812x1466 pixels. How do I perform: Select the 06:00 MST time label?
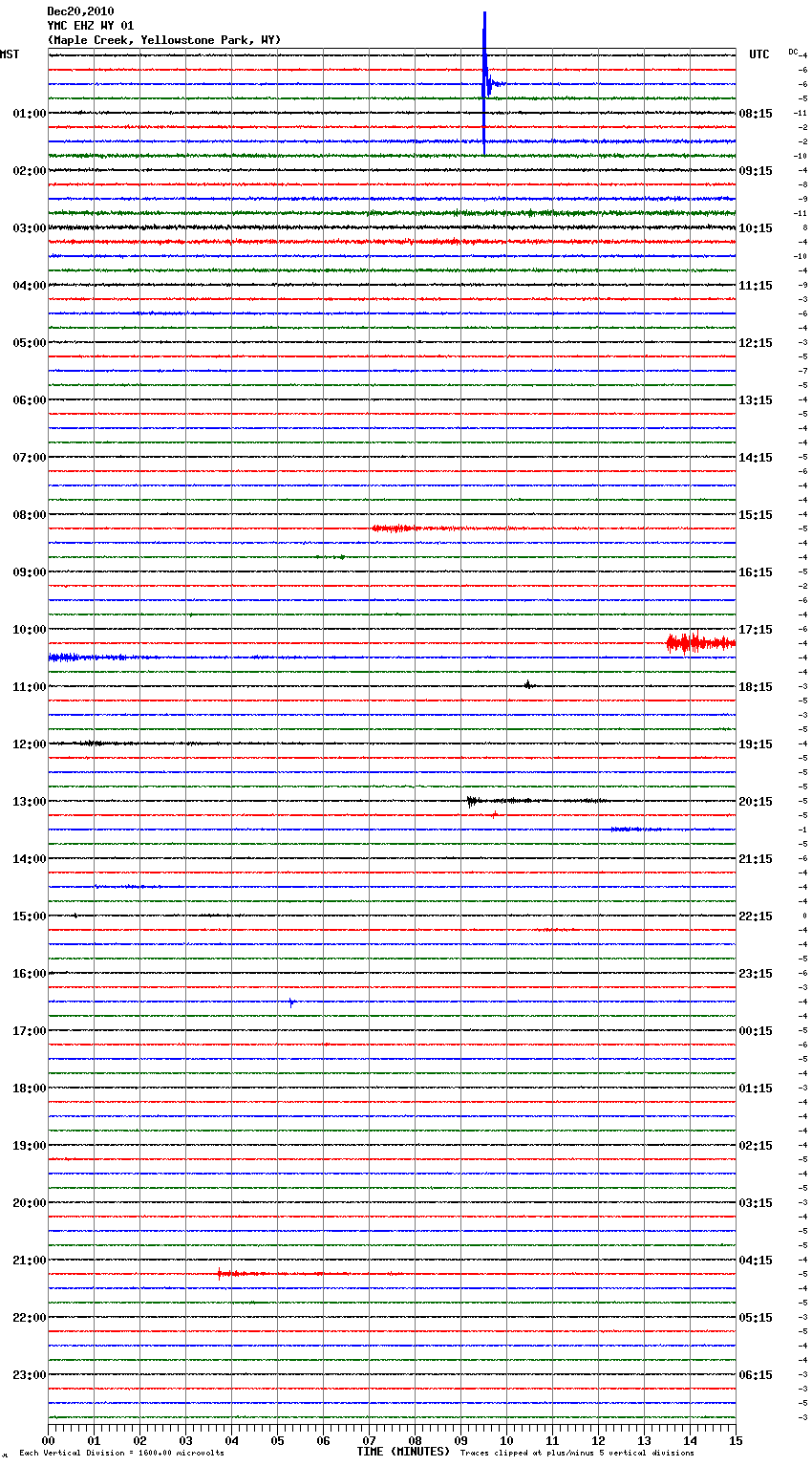pyautogui.click(x=30, y=400)
